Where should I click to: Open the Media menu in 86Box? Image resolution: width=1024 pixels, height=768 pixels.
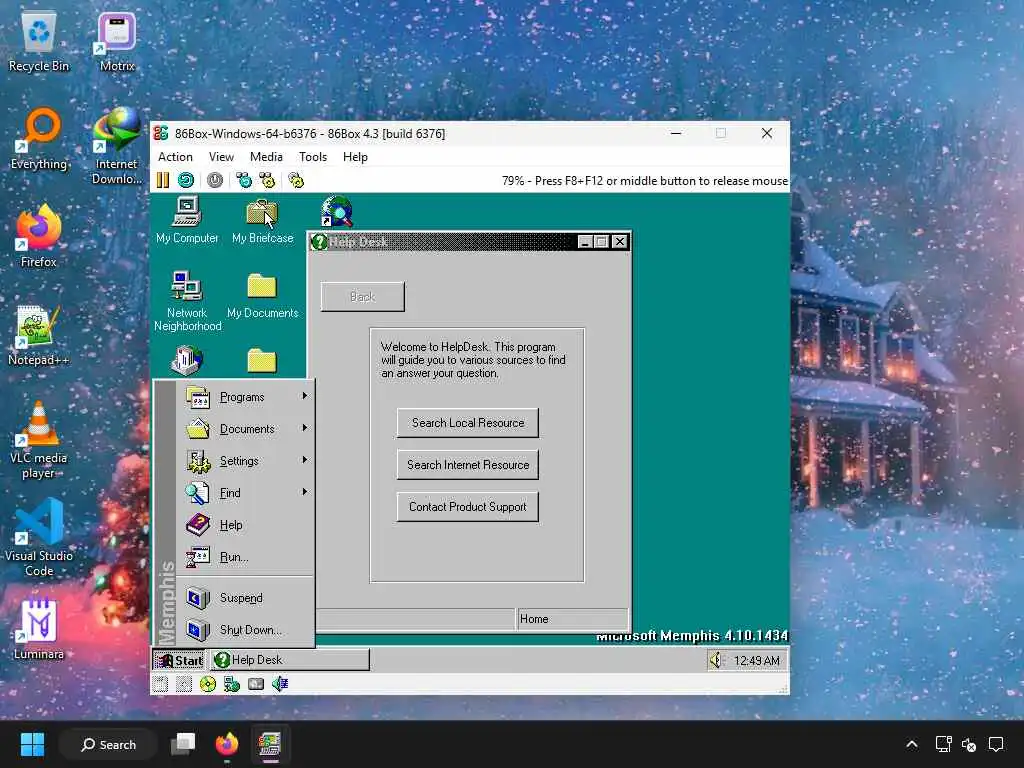266,157
